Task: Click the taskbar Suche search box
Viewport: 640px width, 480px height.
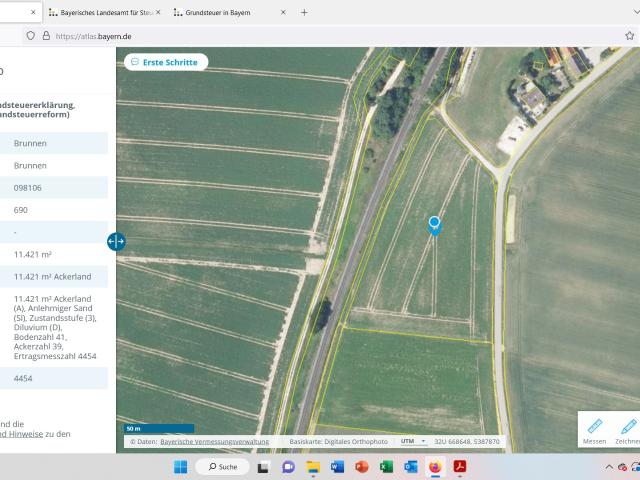Action: click(222, 467)
